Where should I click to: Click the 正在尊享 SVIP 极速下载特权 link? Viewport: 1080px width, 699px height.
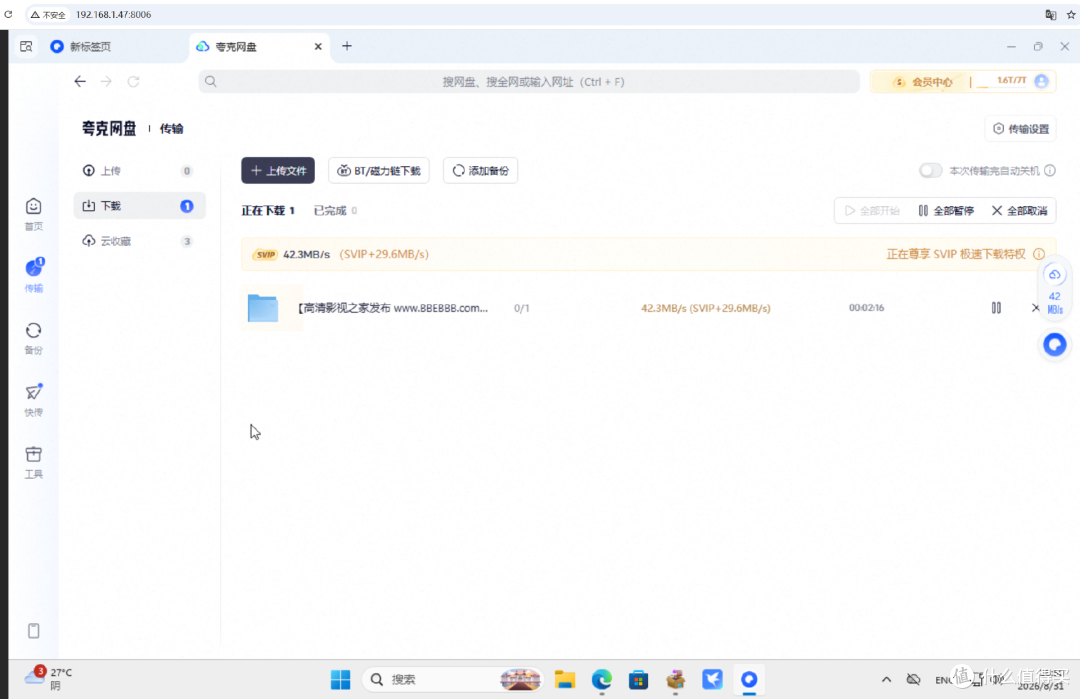pos(956,254)
